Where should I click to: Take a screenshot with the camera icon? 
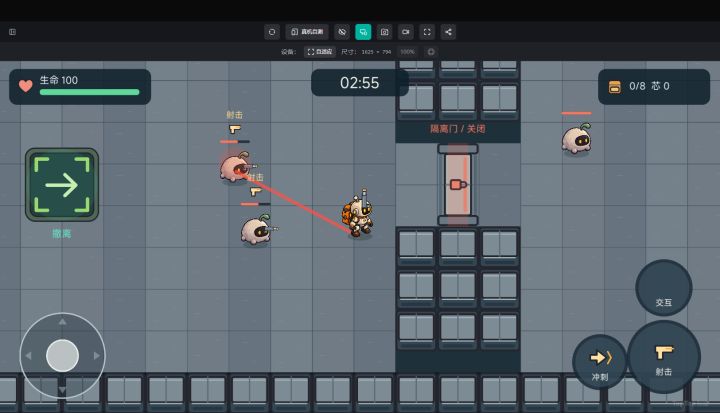(384, 32)
